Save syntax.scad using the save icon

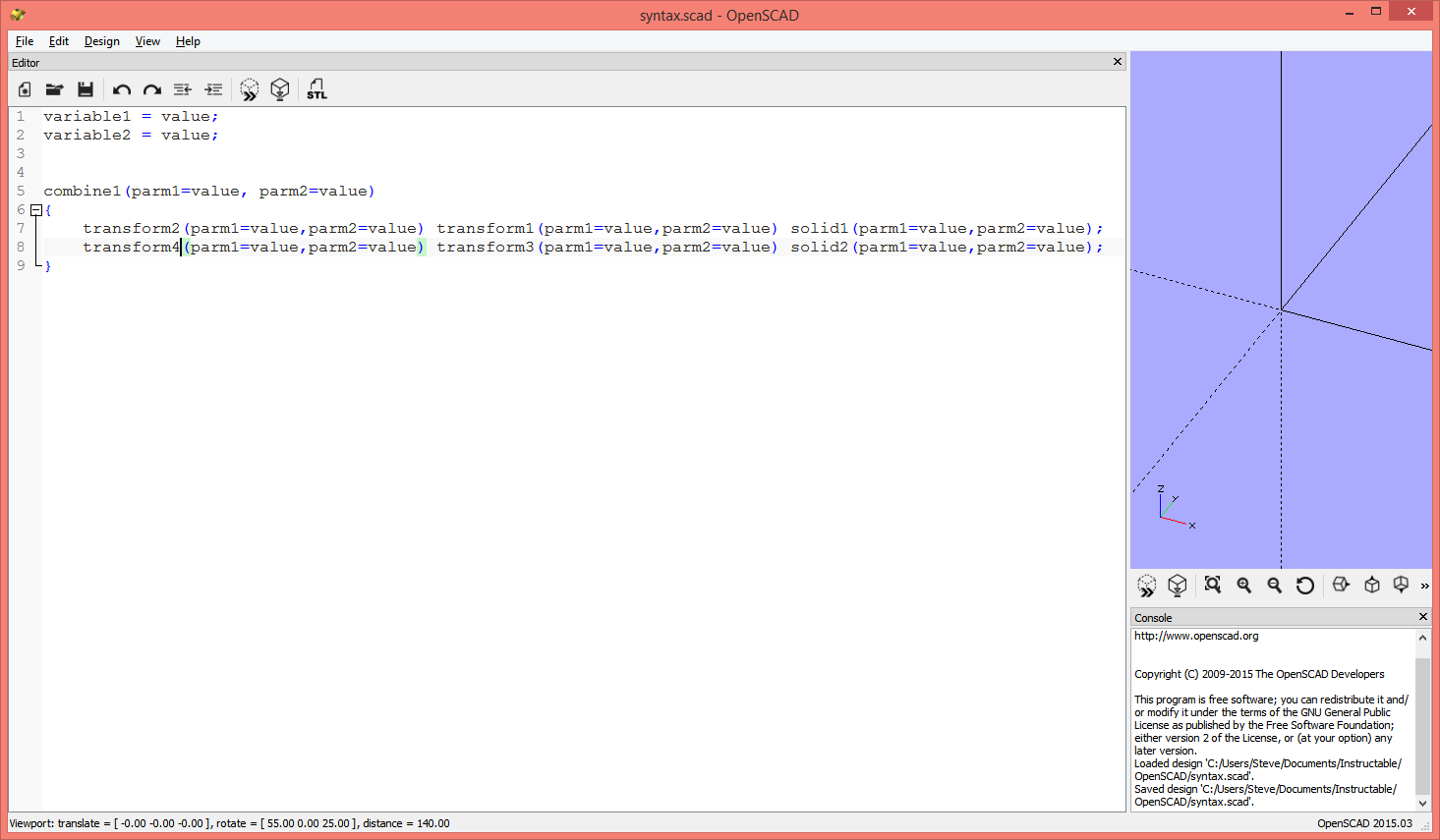point(86,89)
